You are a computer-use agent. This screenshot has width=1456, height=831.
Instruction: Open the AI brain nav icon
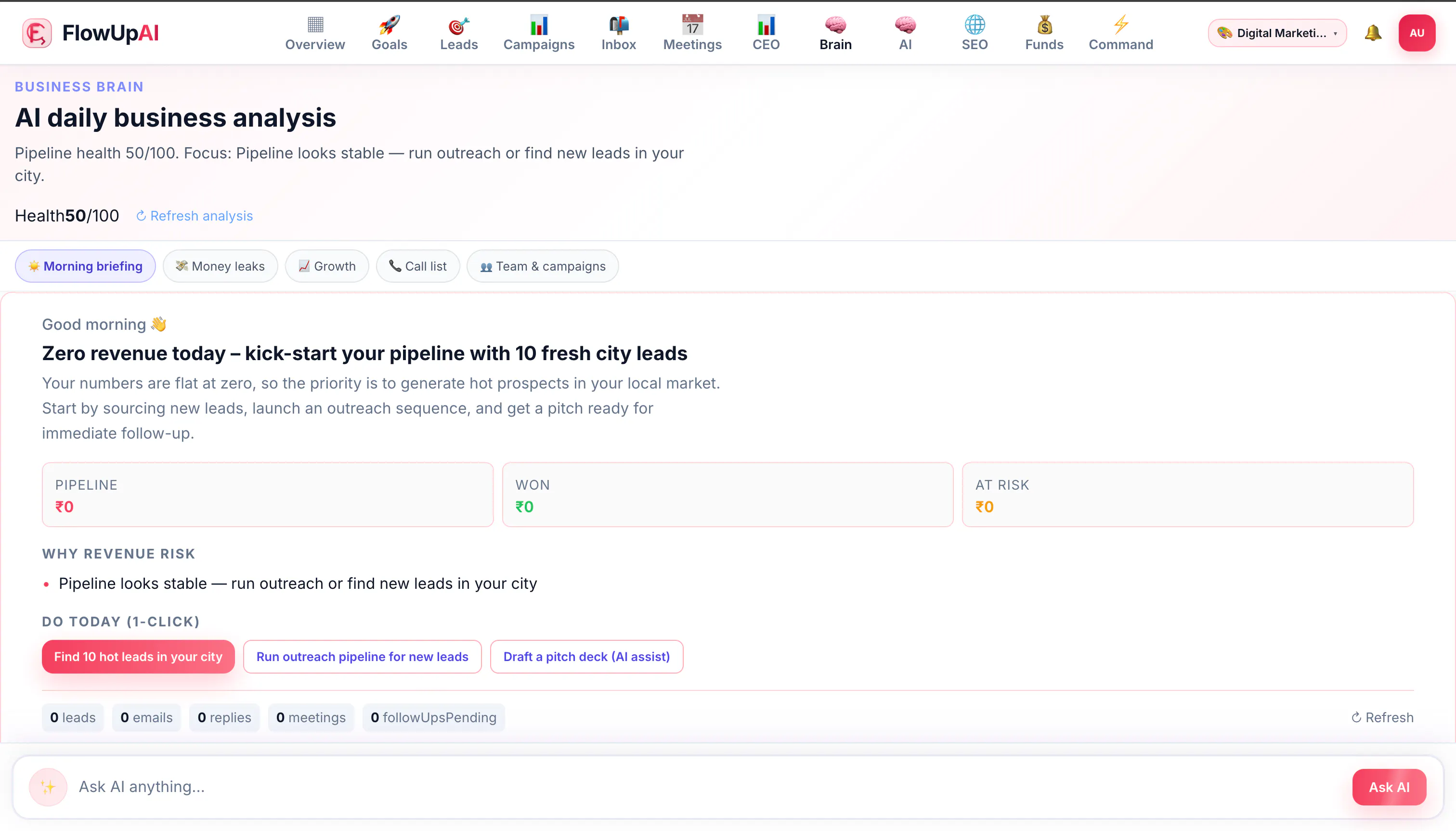pyautogui.click(x=905, y=25)
